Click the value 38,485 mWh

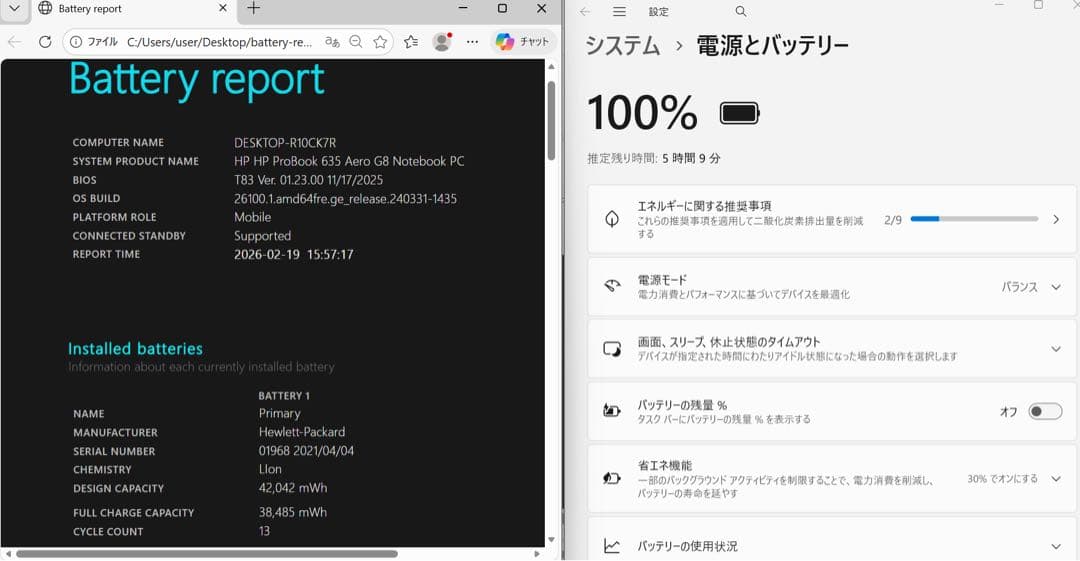coord(293,512)
